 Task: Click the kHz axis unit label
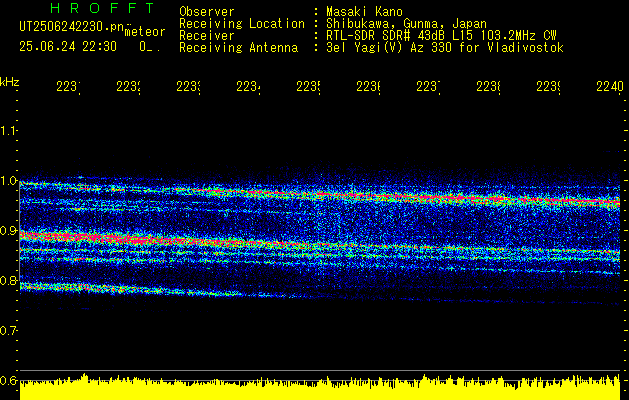[9, 82]
